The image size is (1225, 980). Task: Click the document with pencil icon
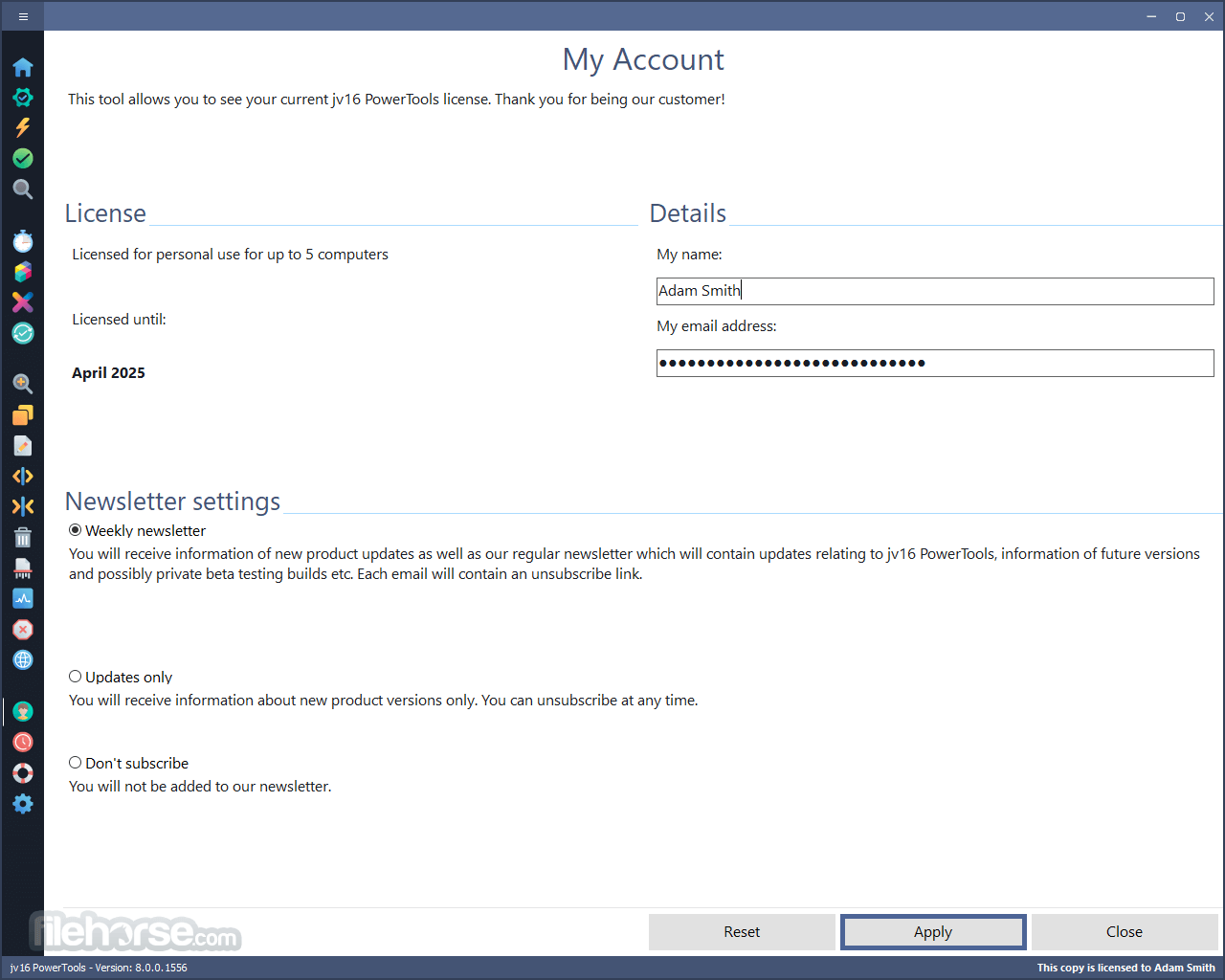tap(23, 446)
